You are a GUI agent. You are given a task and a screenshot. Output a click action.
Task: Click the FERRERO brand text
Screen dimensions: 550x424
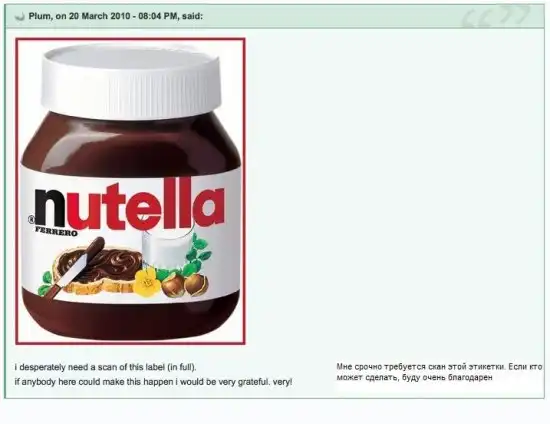point(57,232)
